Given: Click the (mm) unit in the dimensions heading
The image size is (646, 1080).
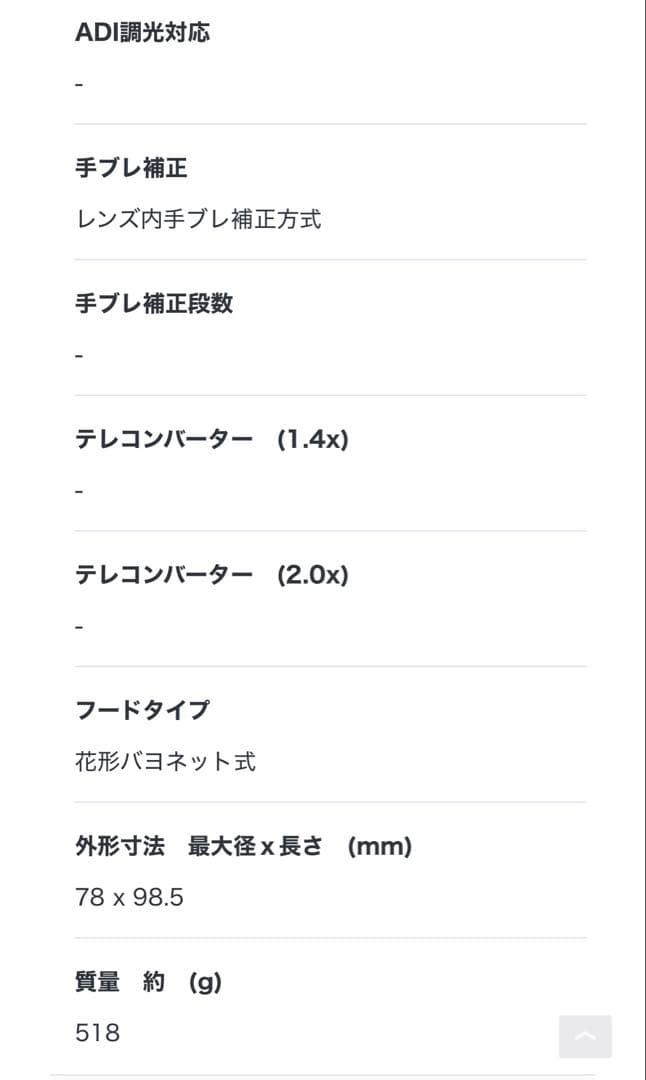Looking at the screenshot, I should (380, 846).
